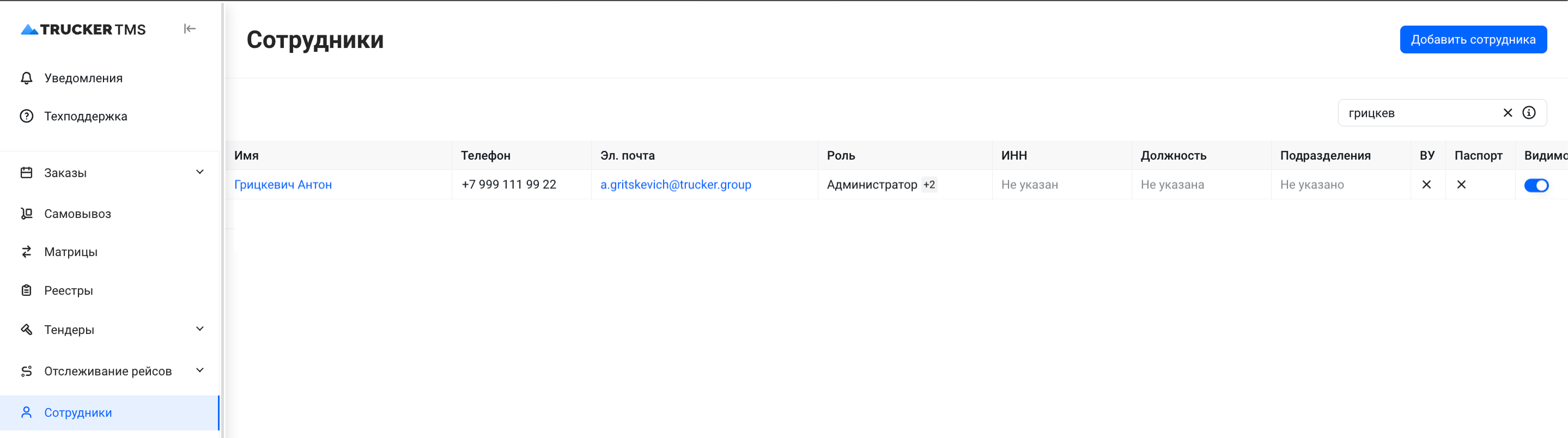Image resolution: width=1568 pixels, height=438 pixels.
Task: Open employee Грицкевич Антон profile link
Action: point(283,184)
